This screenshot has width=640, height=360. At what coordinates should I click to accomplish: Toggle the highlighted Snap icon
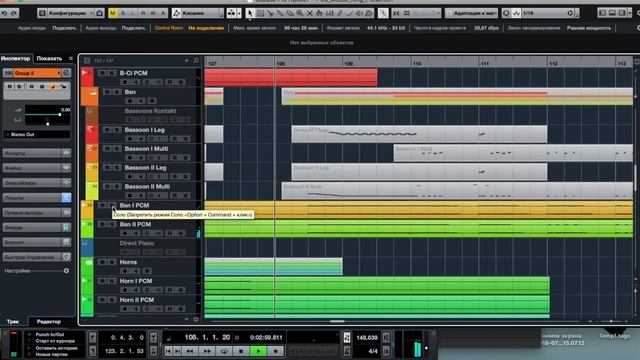pyautogui.click(x=383, y=13)
